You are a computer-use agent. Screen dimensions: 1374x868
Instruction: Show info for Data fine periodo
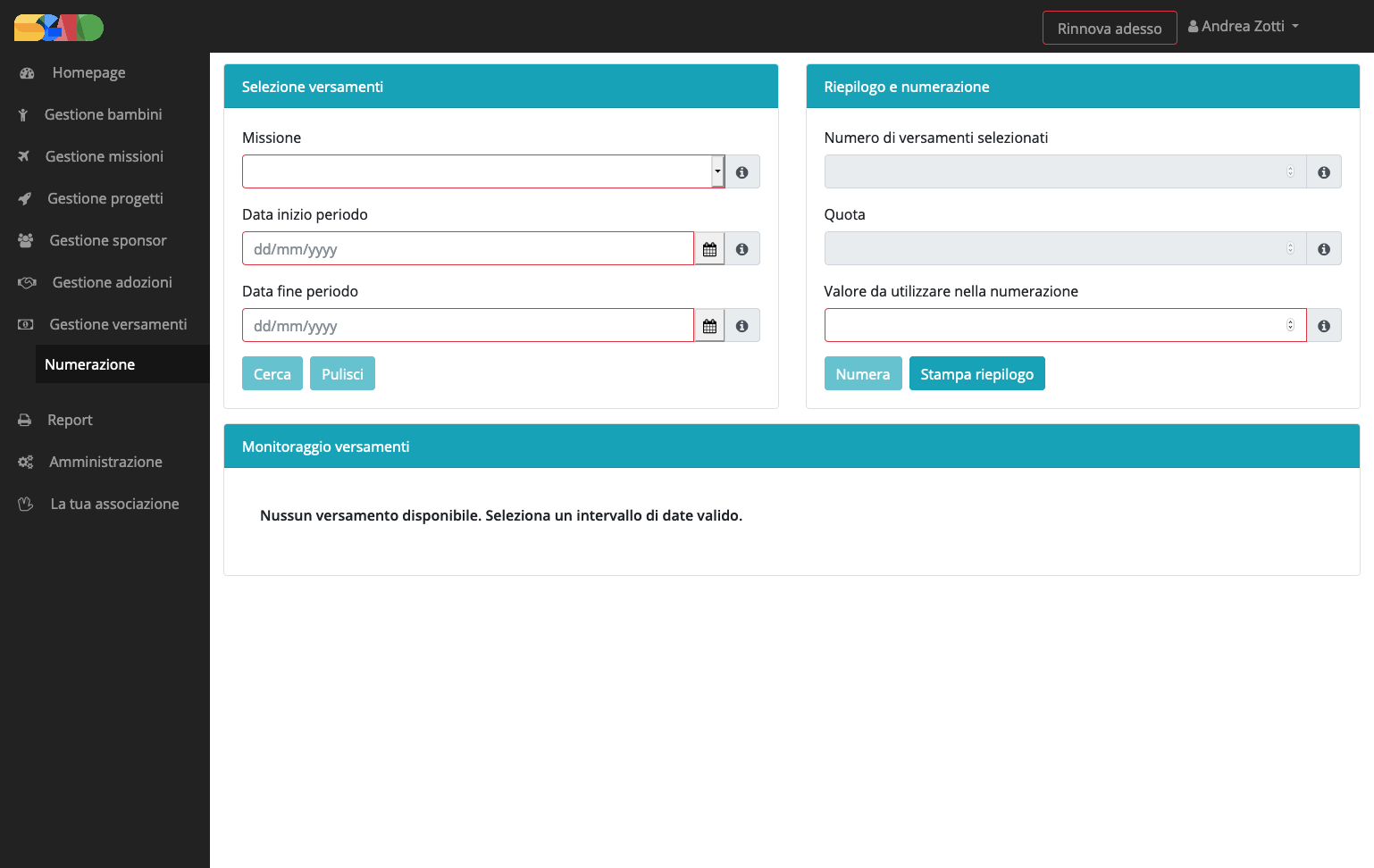(742, 326)
